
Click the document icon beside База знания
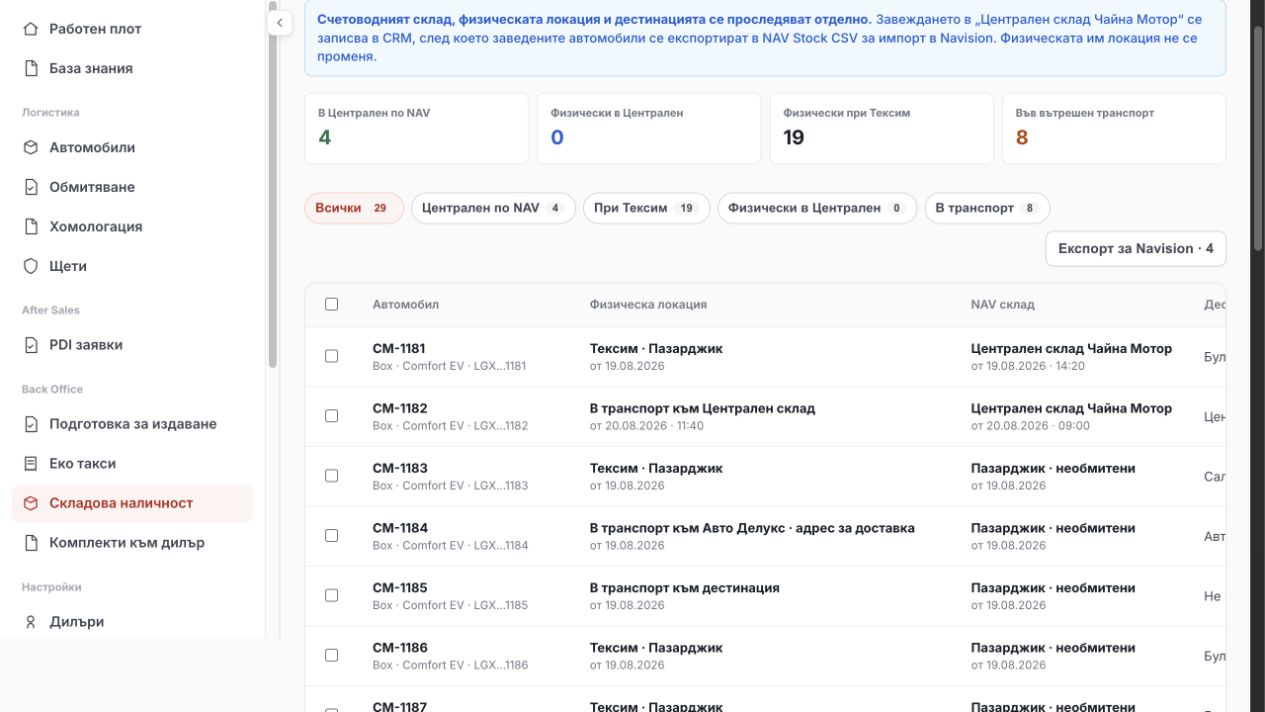(x=31, y=69)
